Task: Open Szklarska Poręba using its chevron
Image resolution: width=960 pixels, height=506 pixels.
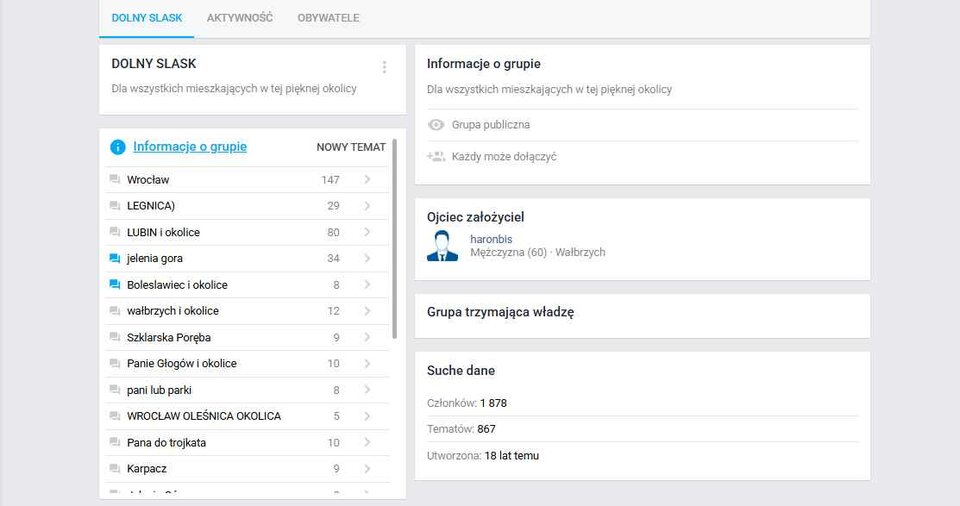Action: point(367,337)
